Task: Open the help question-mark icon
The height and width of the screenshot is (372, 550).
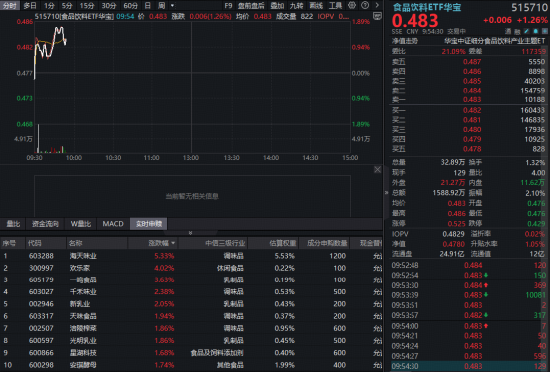Action: click(365, 5)
